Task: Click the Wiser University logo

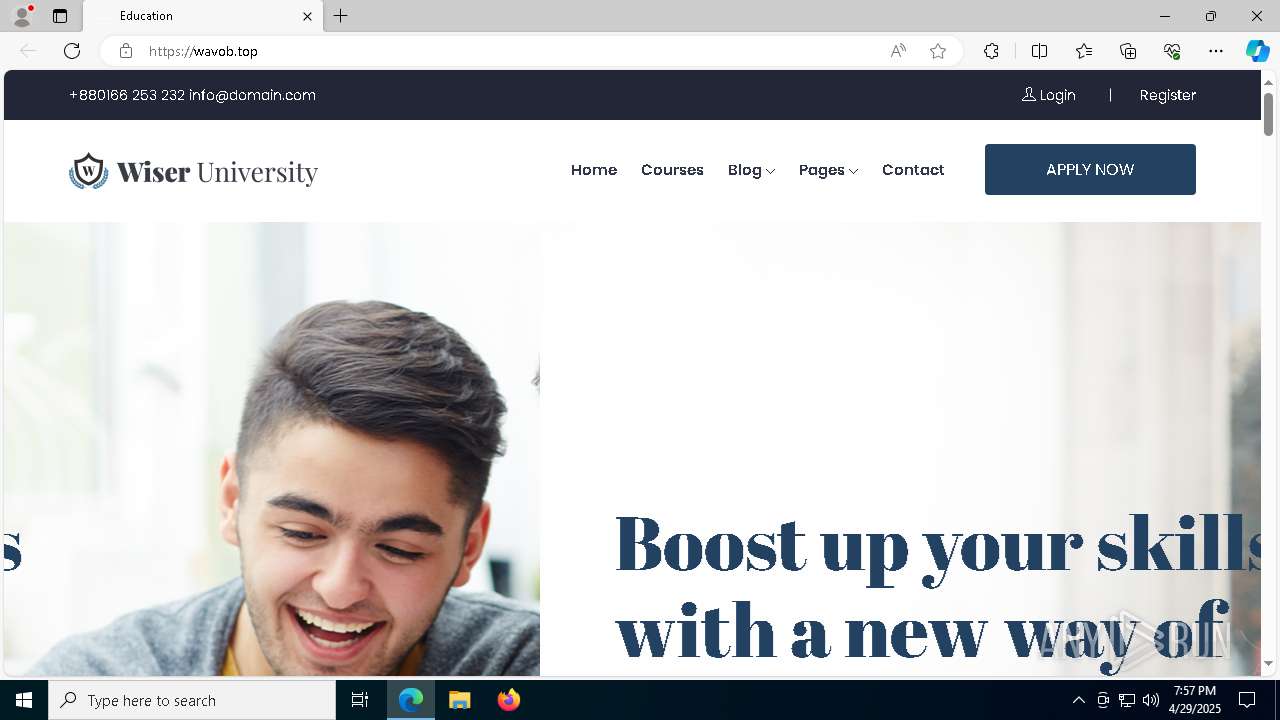Action: pos(193,171)
